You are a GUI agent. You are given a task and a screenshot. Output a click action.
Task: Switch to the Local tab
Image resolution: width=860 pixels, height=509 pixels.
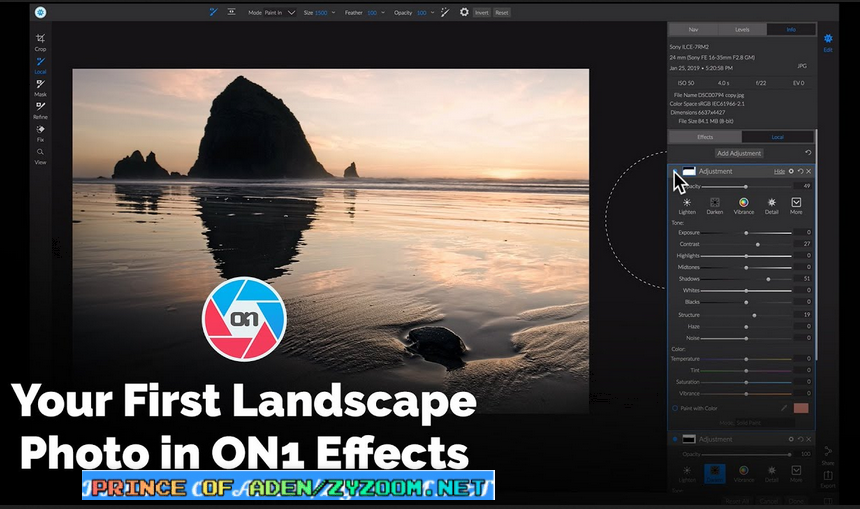tap(778, 137)
